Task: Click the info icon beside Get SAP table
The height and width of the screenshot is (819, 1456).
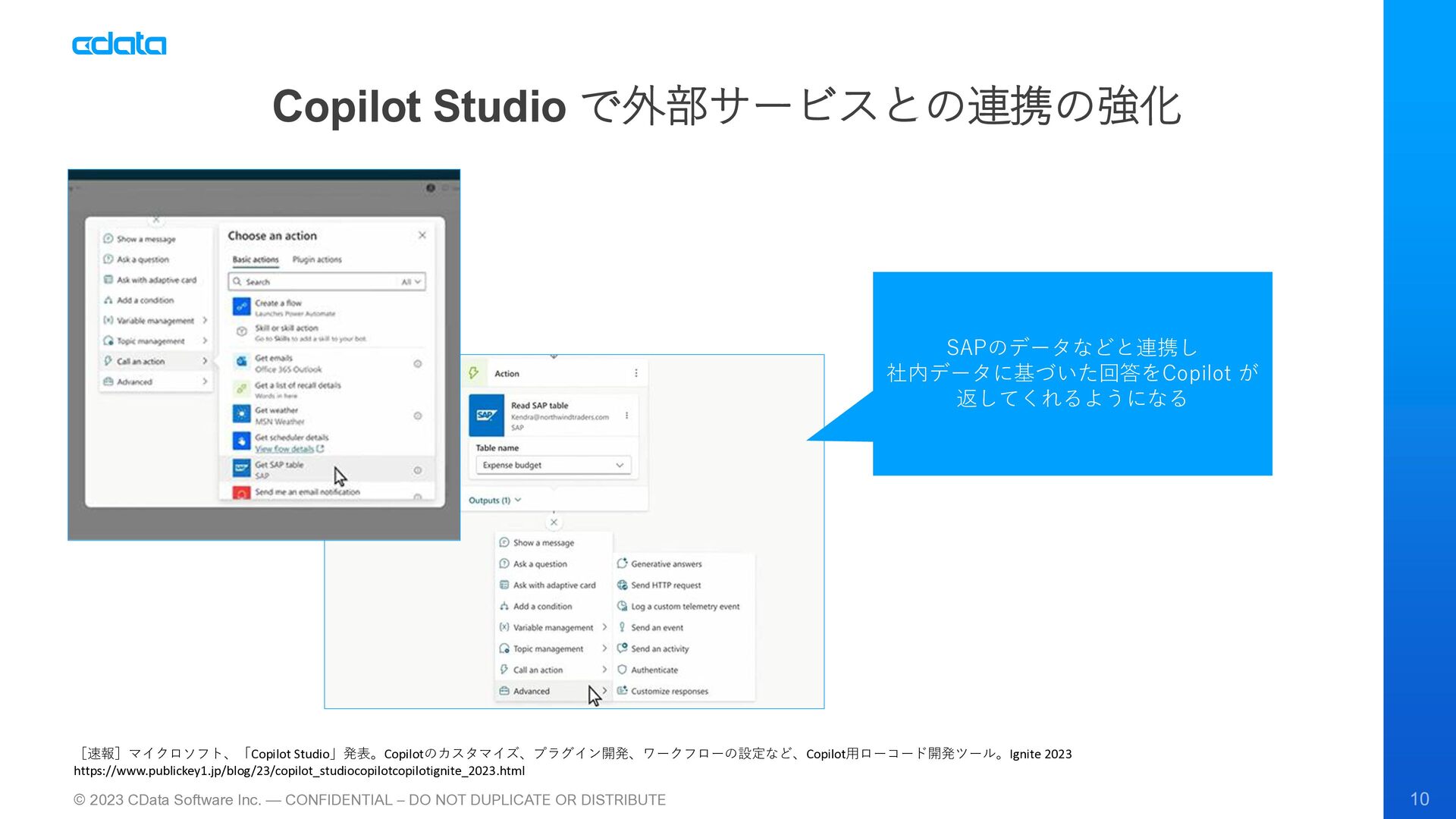Action: [x=417, y=470]
